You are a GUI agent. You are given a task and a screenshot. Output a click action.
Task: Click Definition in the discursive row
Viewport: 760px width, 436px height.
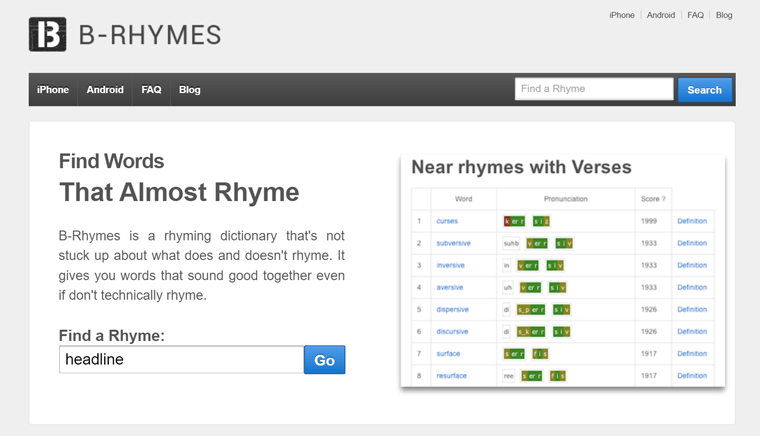[x=692, y=332]
